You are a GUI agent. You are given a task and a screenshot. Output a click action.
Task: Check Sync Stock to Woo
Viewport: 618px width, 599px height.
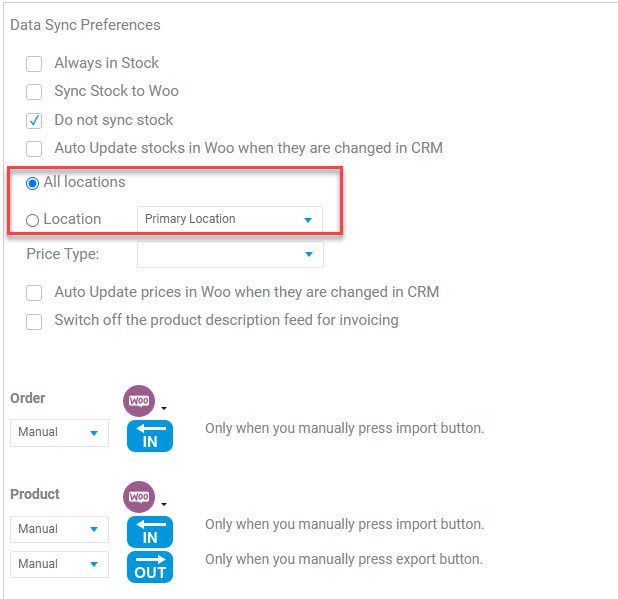pyautogui.click(x=34, y=92)
